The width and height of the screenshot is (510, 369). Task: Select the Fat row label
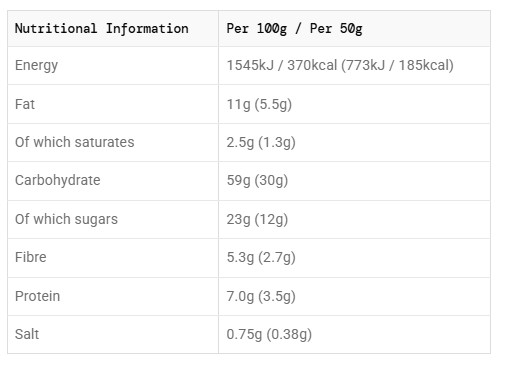(x=25, y=104)
